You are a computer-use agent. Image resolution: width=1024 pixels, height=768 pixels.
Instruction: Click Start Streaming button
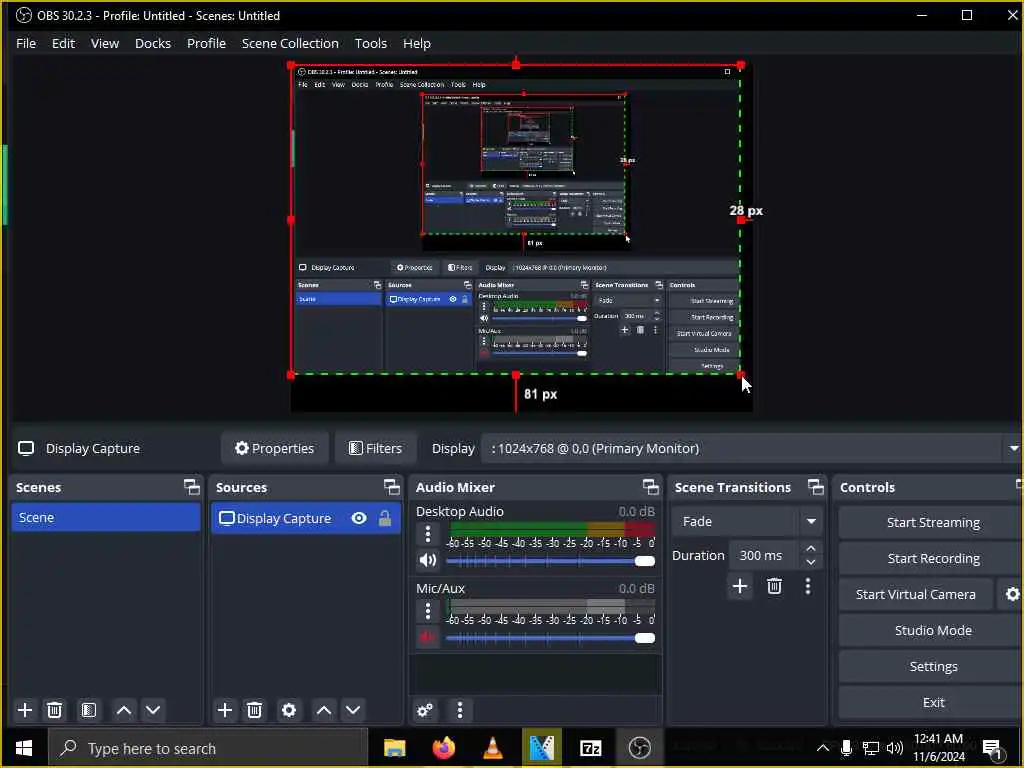click(x=933, y=522)
